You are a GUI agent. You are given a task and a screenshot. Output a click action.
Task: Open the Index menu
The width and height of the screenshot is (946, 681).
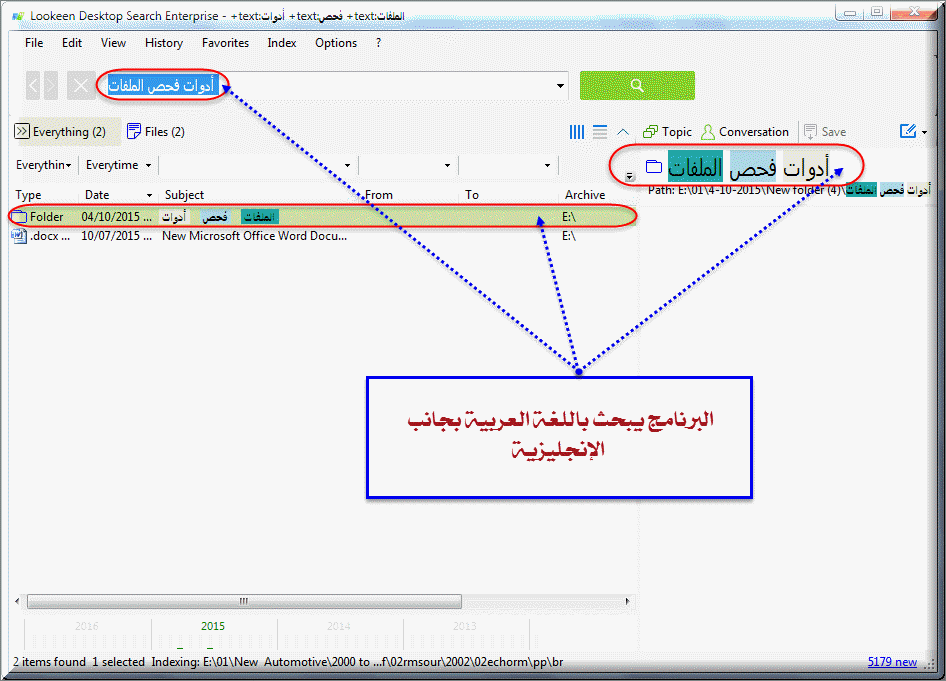pos(282,43)
